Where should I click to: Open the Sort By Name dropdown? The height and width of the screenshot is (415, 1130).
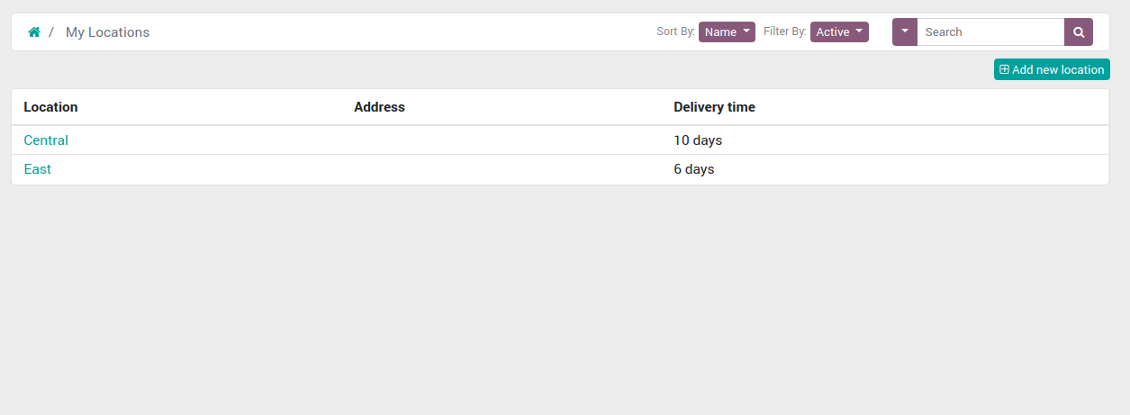click(727, 32)
